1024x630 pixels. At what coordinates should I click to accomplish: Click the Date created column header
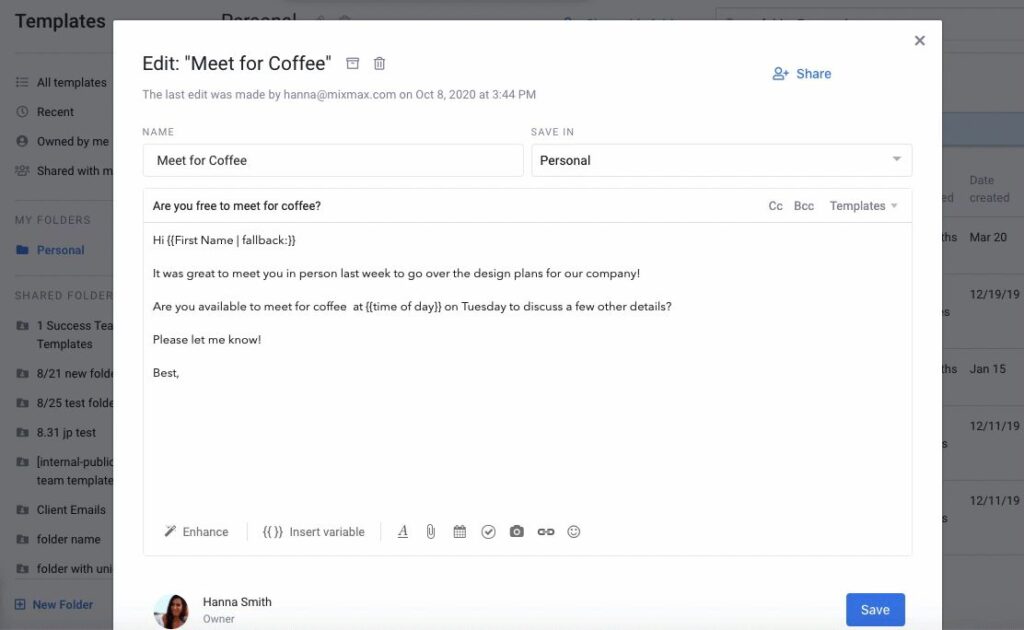tap(989, 189)
